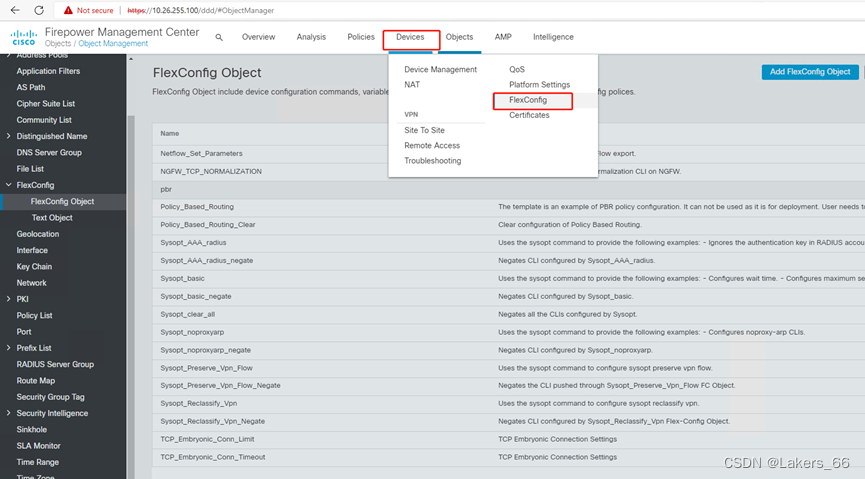
Task: Select AS Path in sidebar
Action: point(31,87)
